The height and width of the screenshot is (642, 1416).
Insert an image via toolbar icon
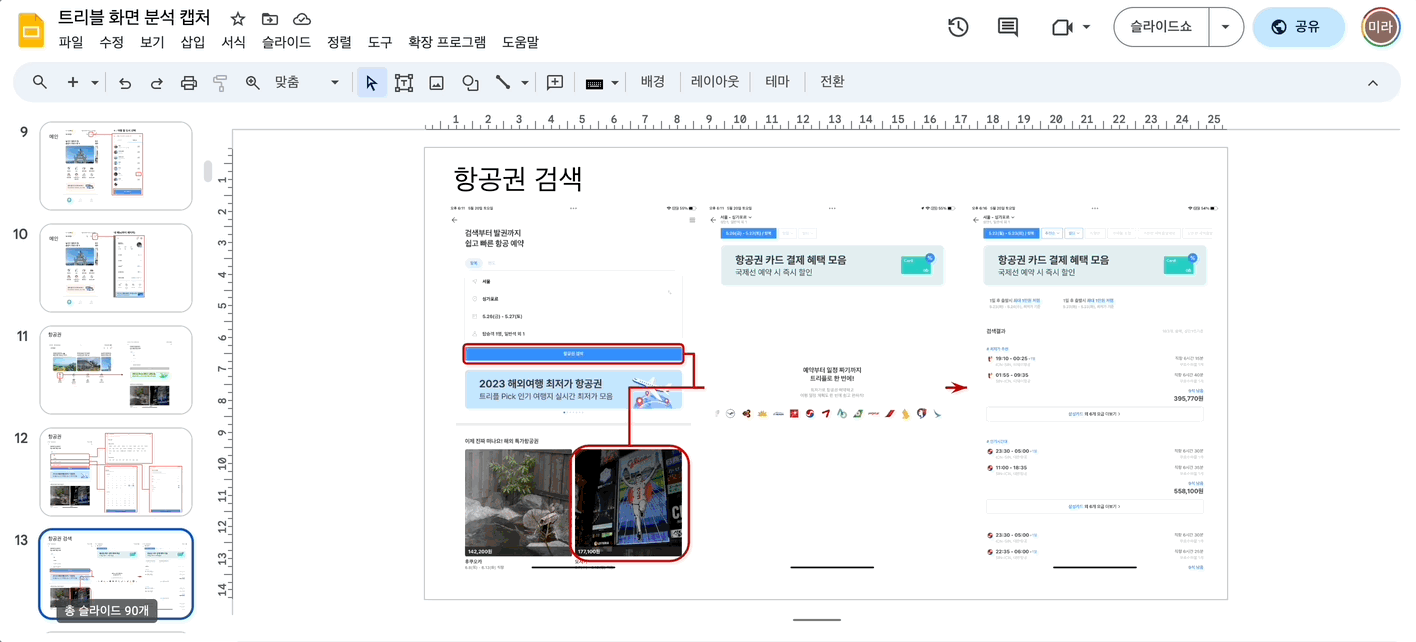pyautogui.click(x=436, y=83)
